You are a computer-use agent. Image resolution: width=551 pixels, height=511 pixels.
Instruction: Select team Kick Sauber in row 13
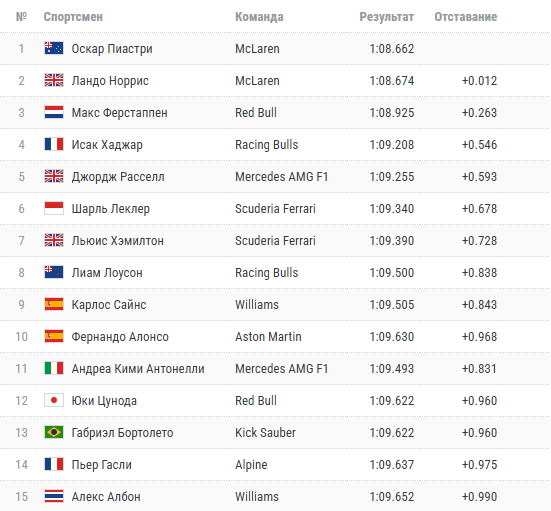click(x=265, y=433)
